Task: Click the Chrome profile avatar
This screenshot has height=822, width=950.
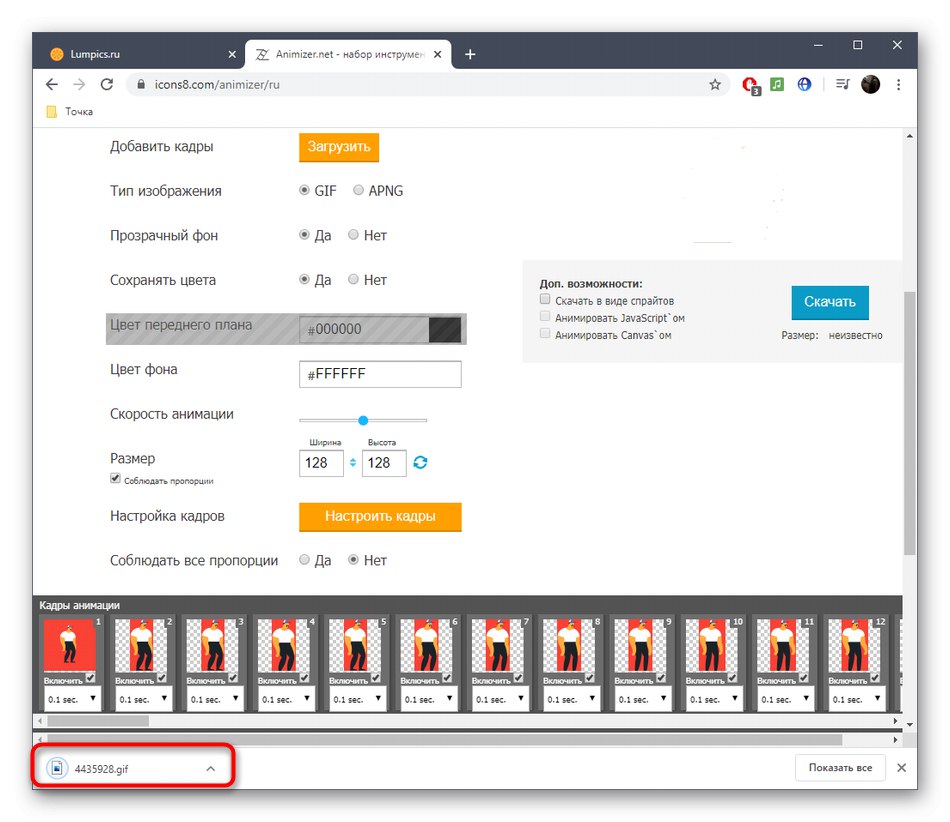Action: 869,85
